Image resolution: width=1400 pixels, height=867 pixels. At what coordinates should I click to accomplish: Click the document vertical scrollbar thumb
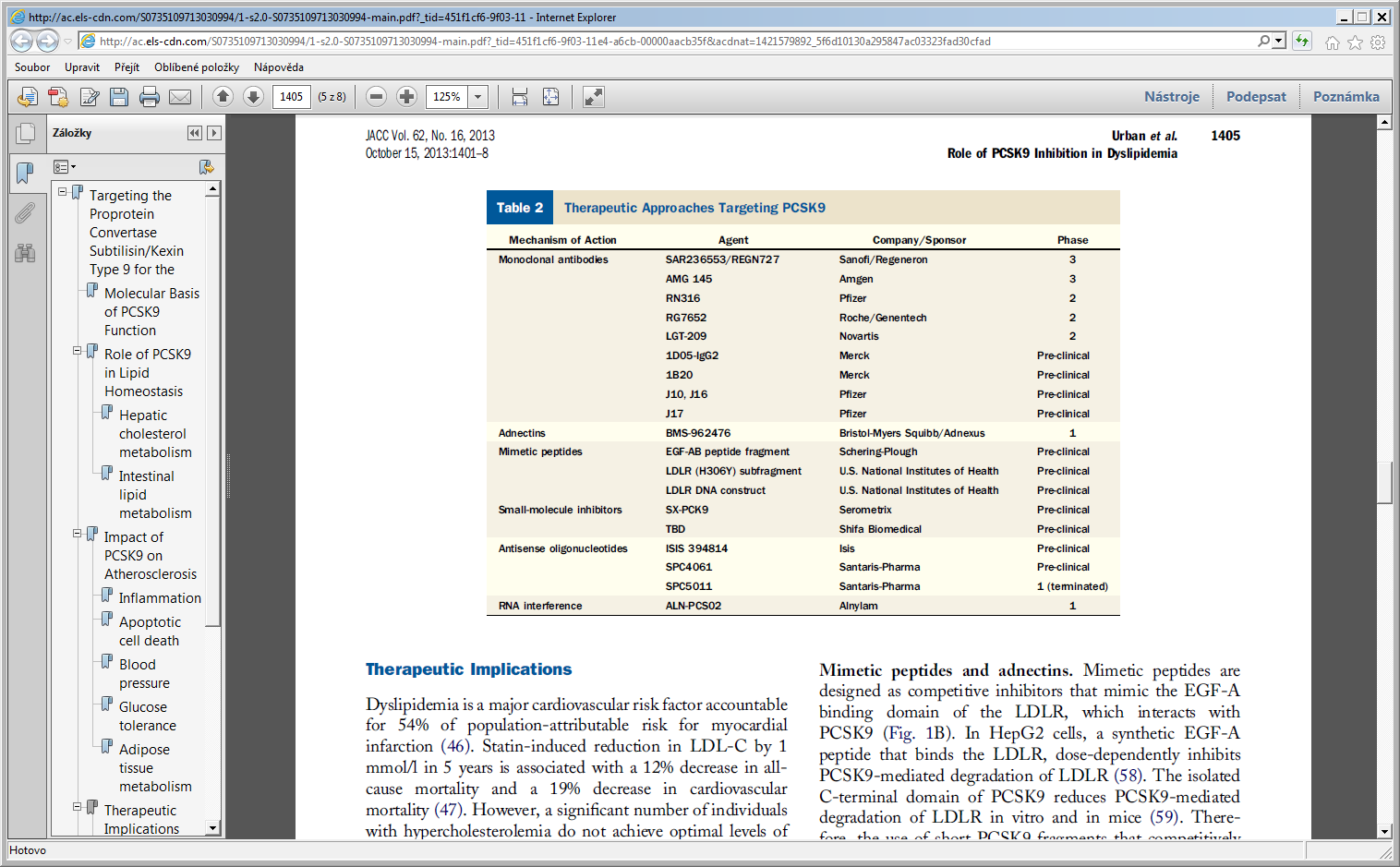point(1383,482)
